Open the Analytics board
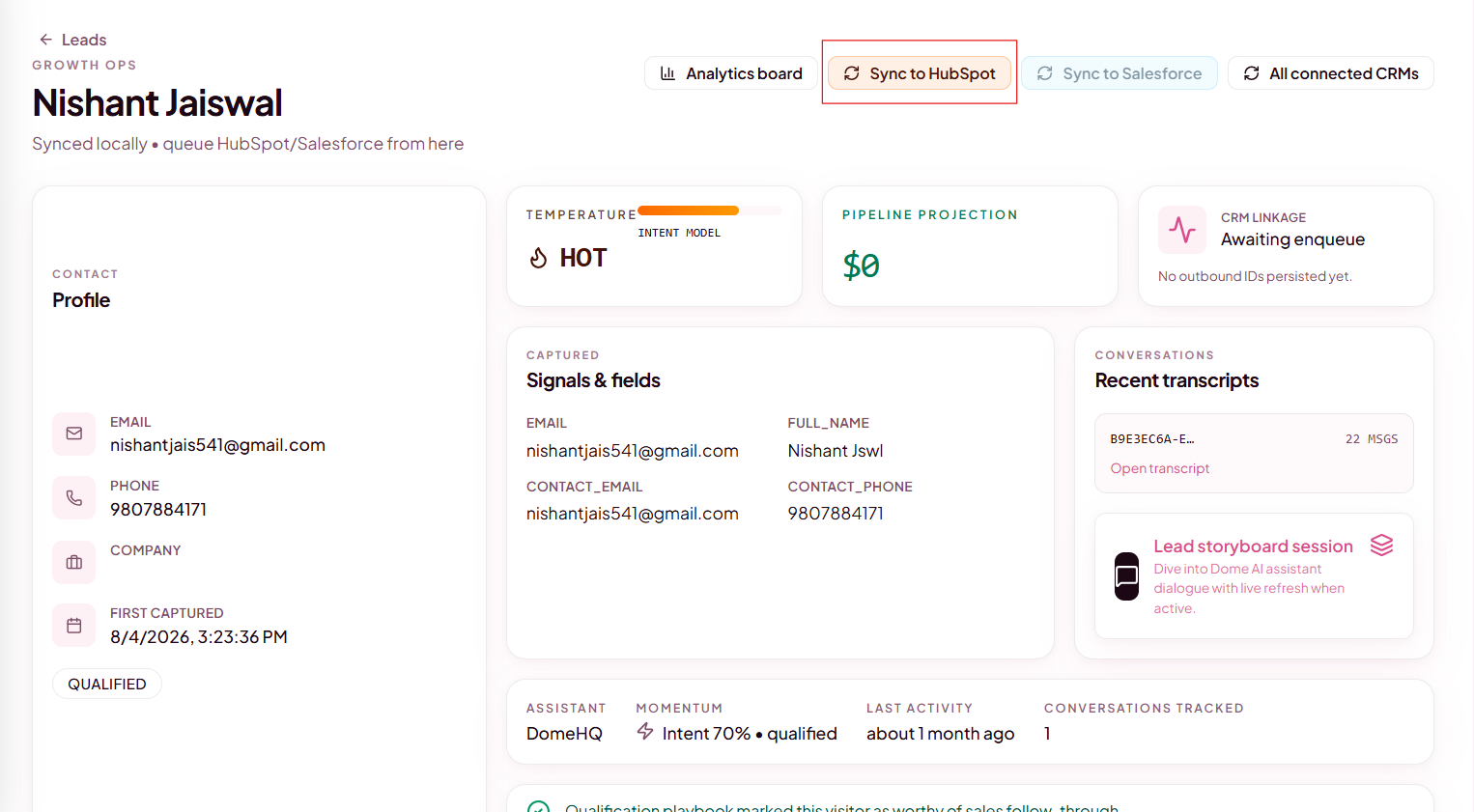This screenshot has width=1474, height=812. click(731, 73)
